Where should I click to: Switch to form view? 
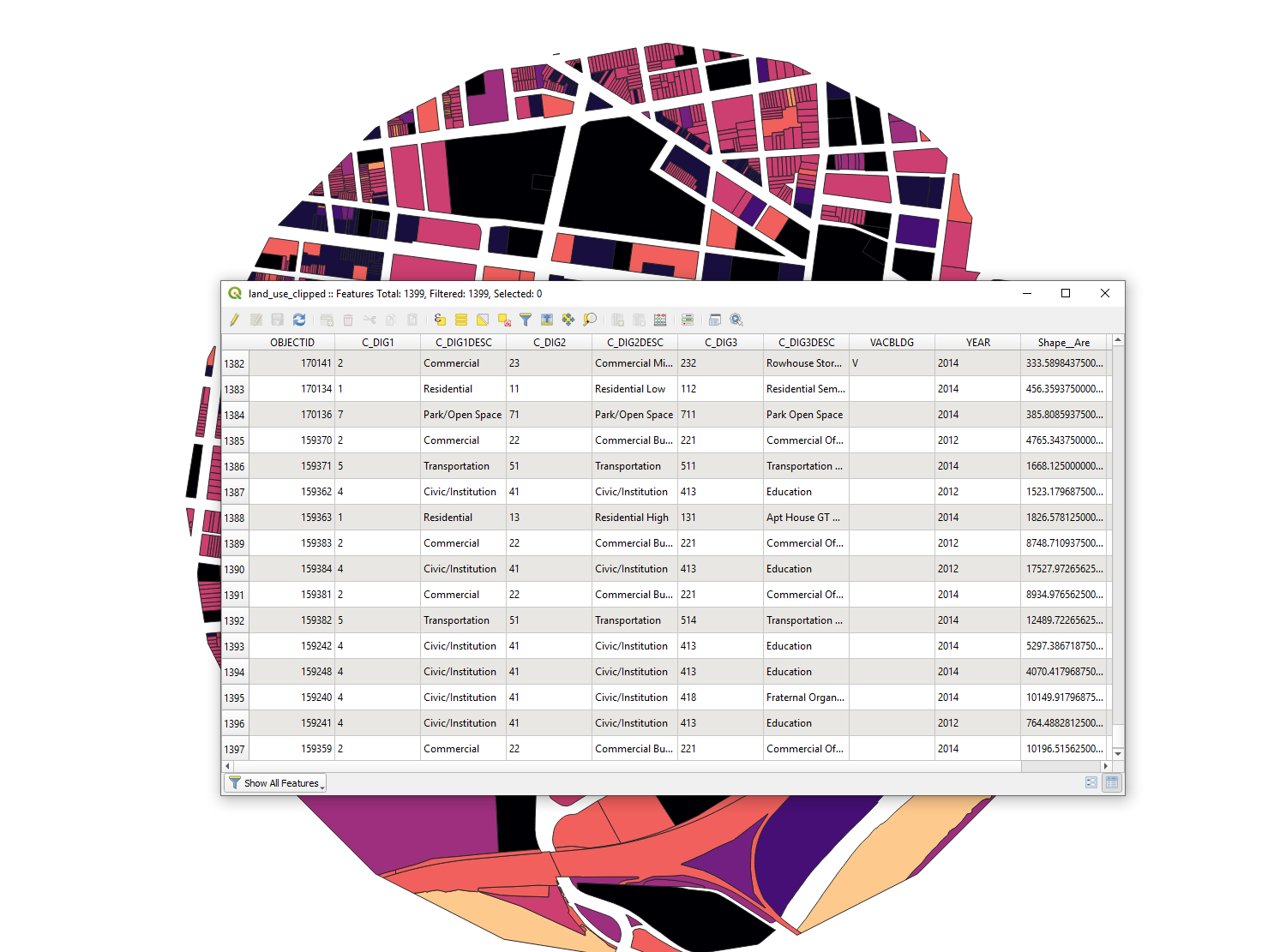tap(1091, 782)
